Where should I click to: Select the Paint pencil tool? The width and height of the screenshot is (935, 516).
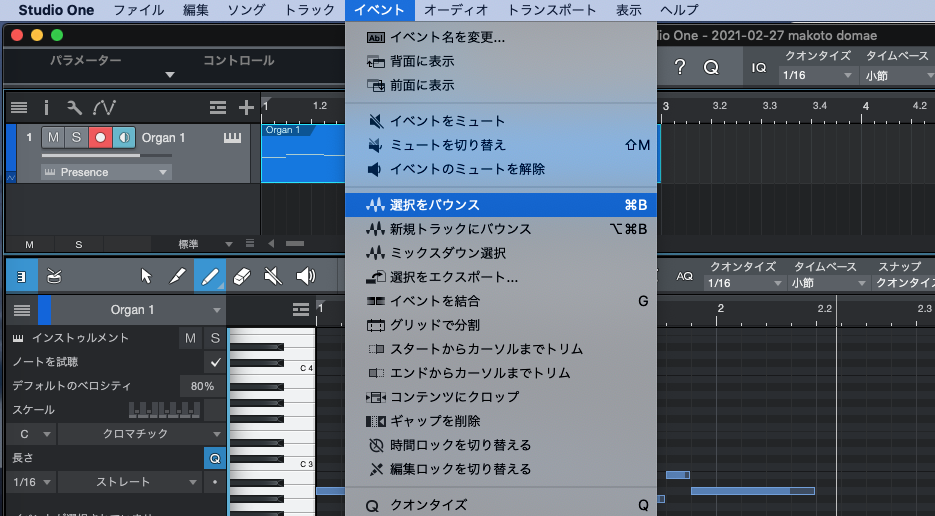pyautogui.click(x=210, y=276)
